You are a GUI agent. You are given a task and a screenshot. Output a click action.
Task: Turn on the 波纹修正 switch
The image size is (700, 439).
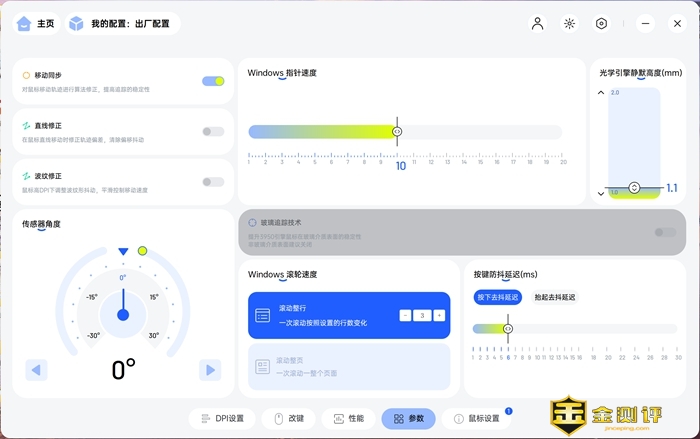[213, 182]
